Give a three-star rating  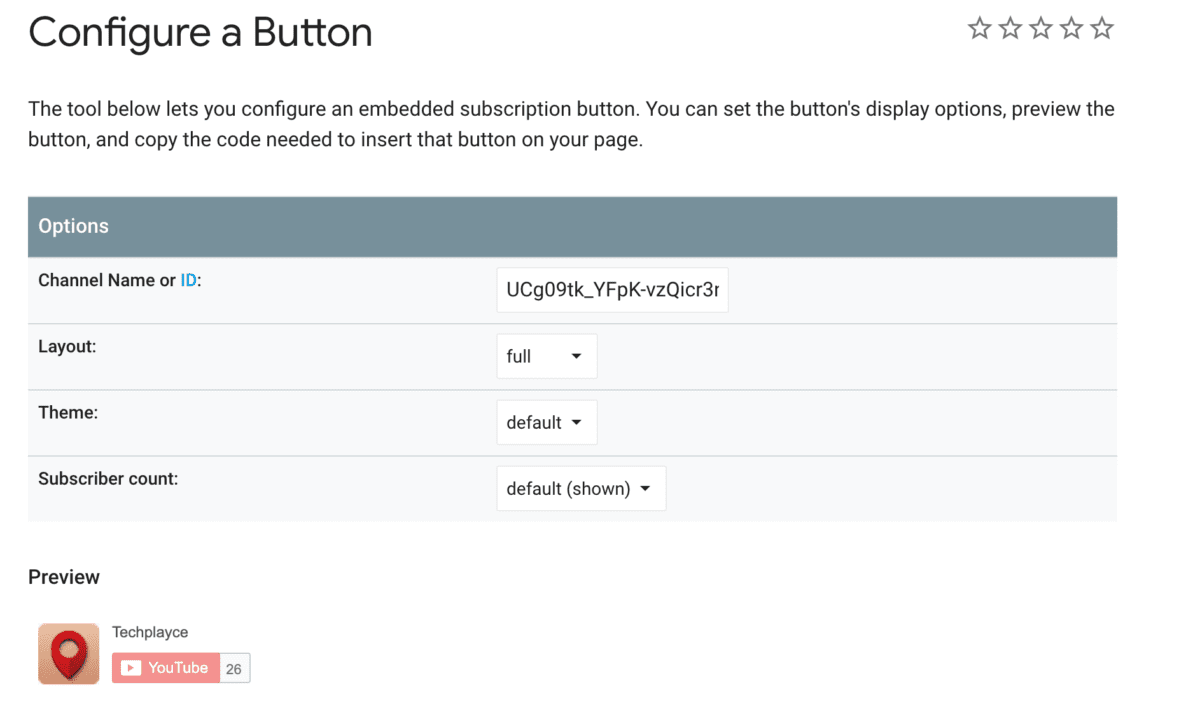click(1041, 29)
